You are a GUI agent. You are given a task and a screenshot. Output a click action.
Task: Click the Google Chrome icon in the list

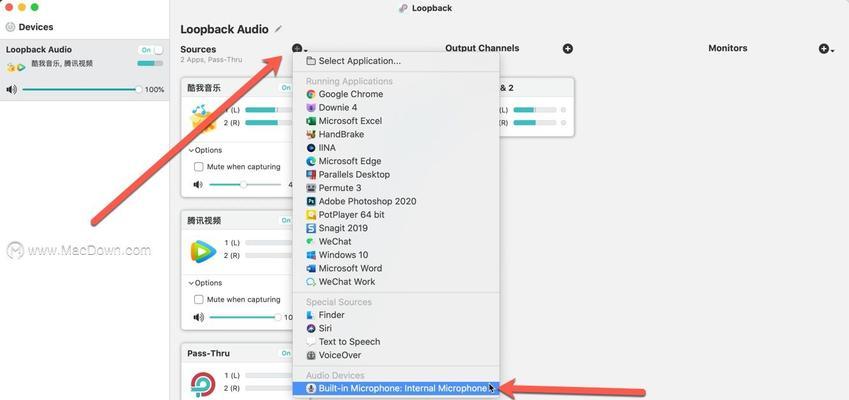click(311, 94)
